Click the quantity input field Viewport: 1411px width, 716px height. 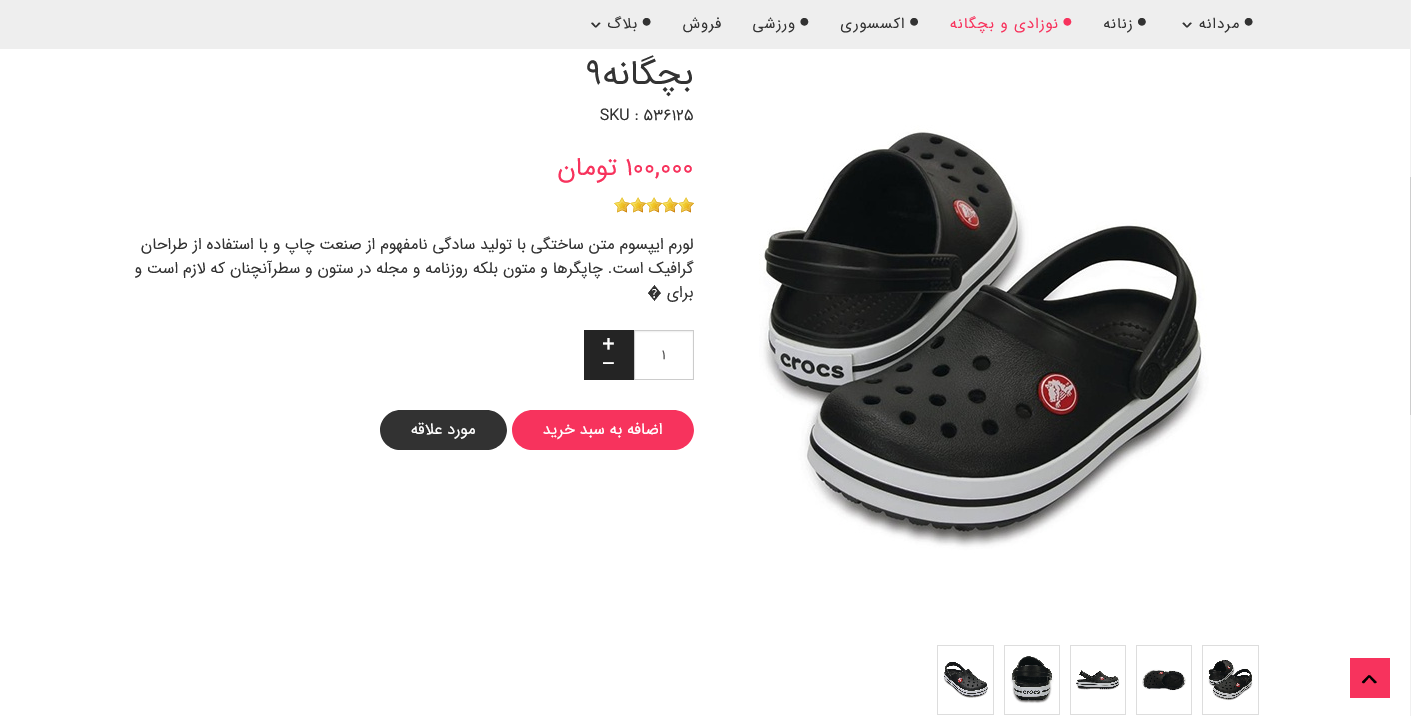pyautogui.click(x=664, y=355)
